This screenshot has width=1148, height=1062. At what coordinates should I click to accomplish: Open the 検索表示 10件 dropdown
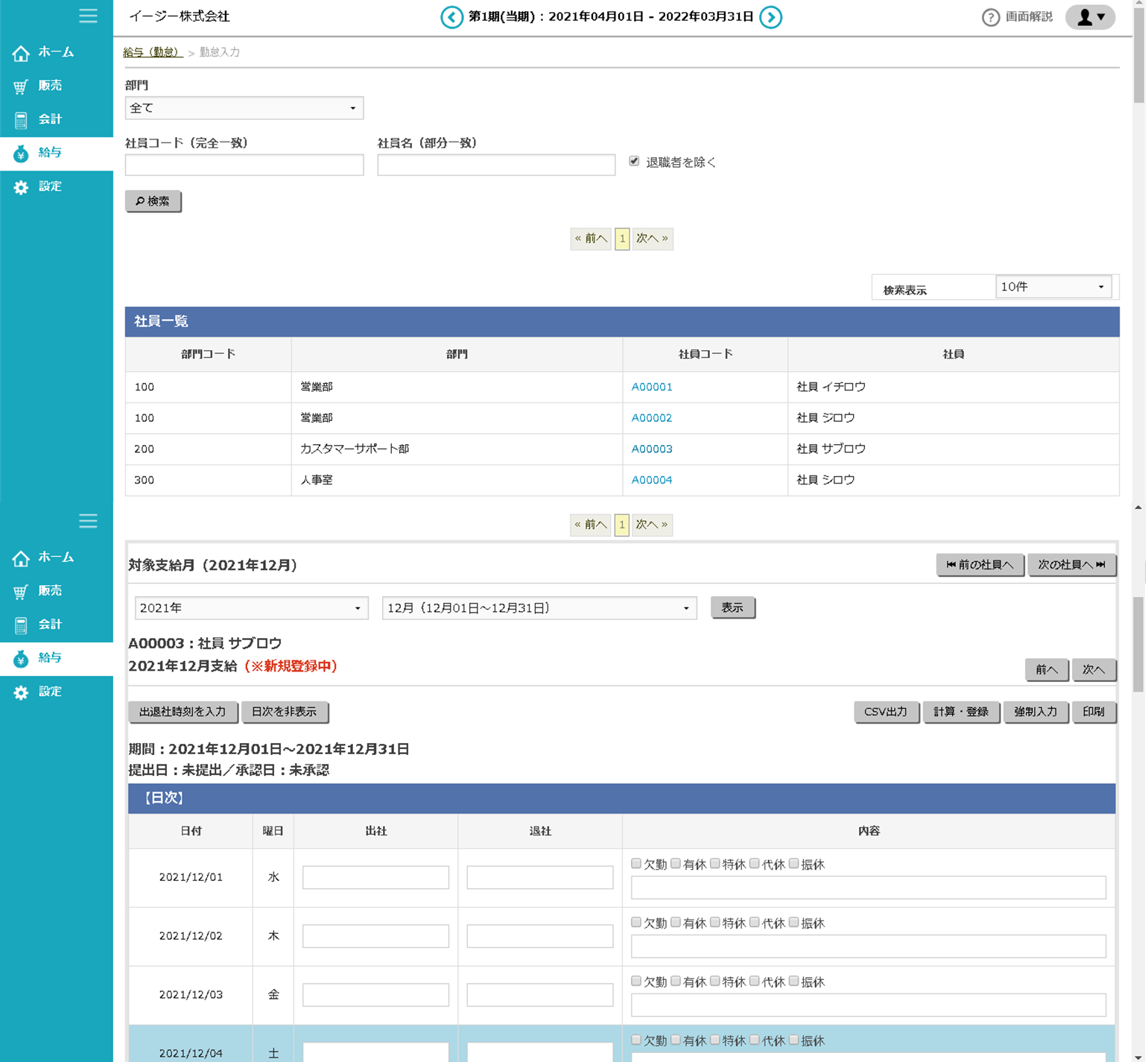[1053, 287]
